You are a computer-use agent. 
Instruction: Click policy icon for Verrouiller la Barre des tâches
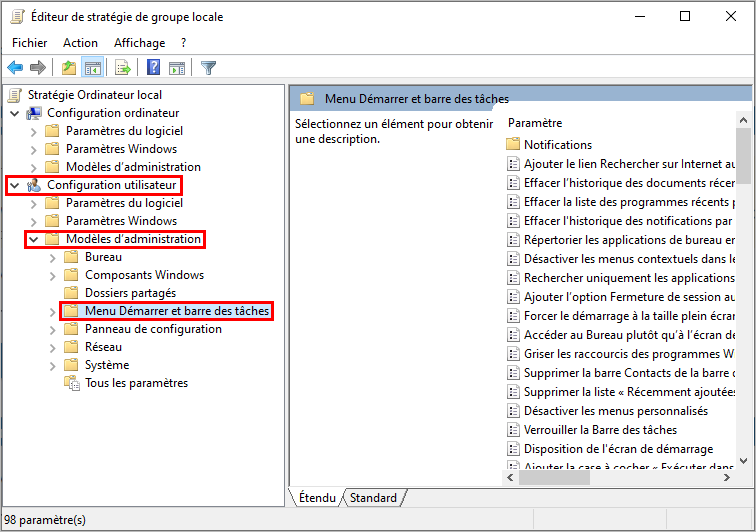(513, 430)
